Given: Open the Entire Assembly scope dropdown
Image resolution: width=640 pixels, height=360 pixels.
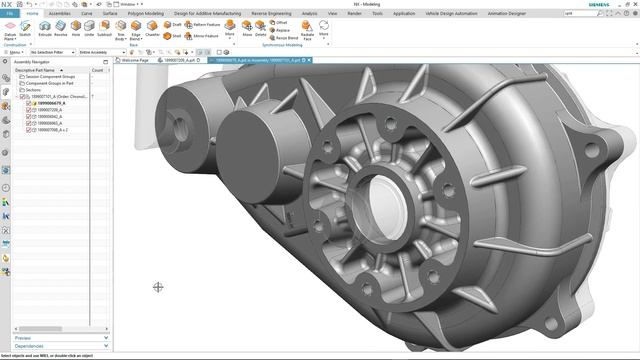Looking at the screenshot, I should tap(102, 52).
